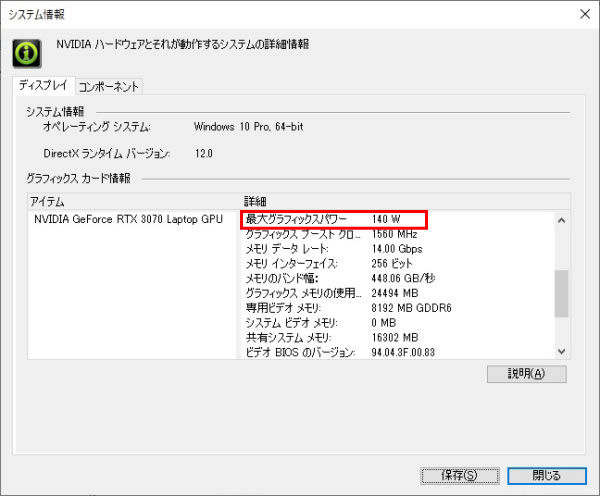Select the ディスプレイ tab
Screen dimensions: 600x496
[x=44, y=85]
